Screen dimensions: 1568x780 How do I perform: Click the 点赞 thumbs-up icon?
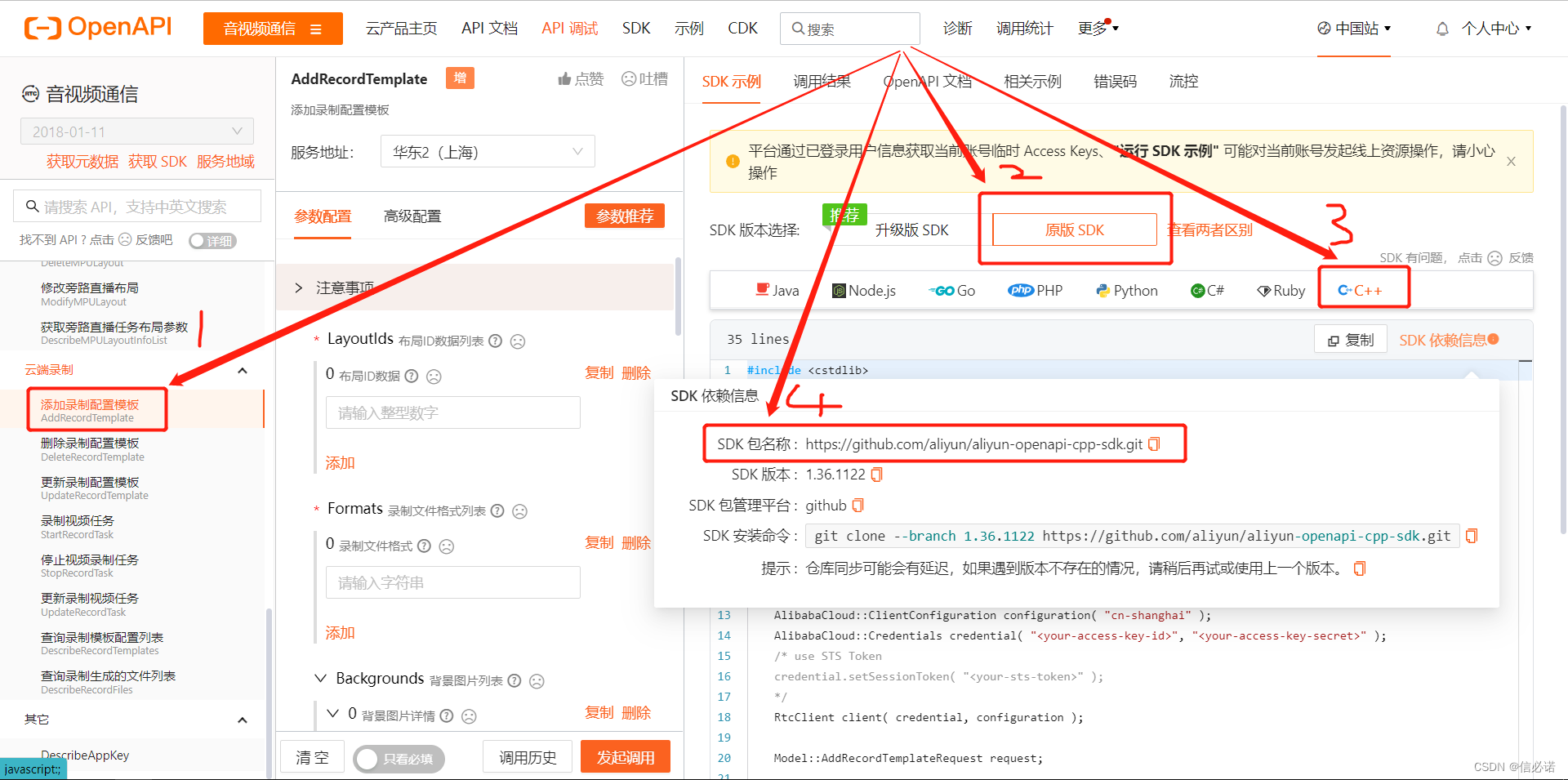coord(565,78)
